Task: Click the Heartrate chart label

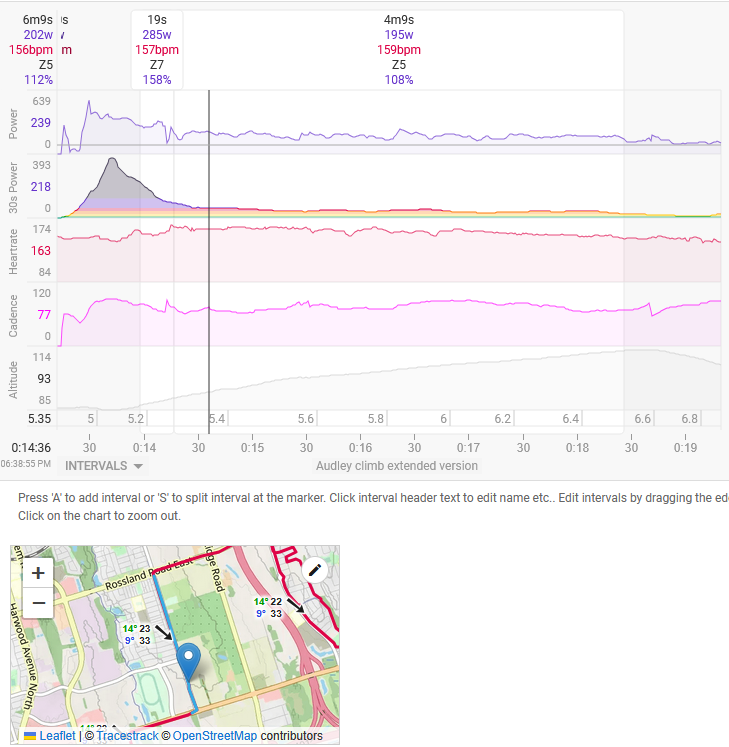Action: coord(13,252)
